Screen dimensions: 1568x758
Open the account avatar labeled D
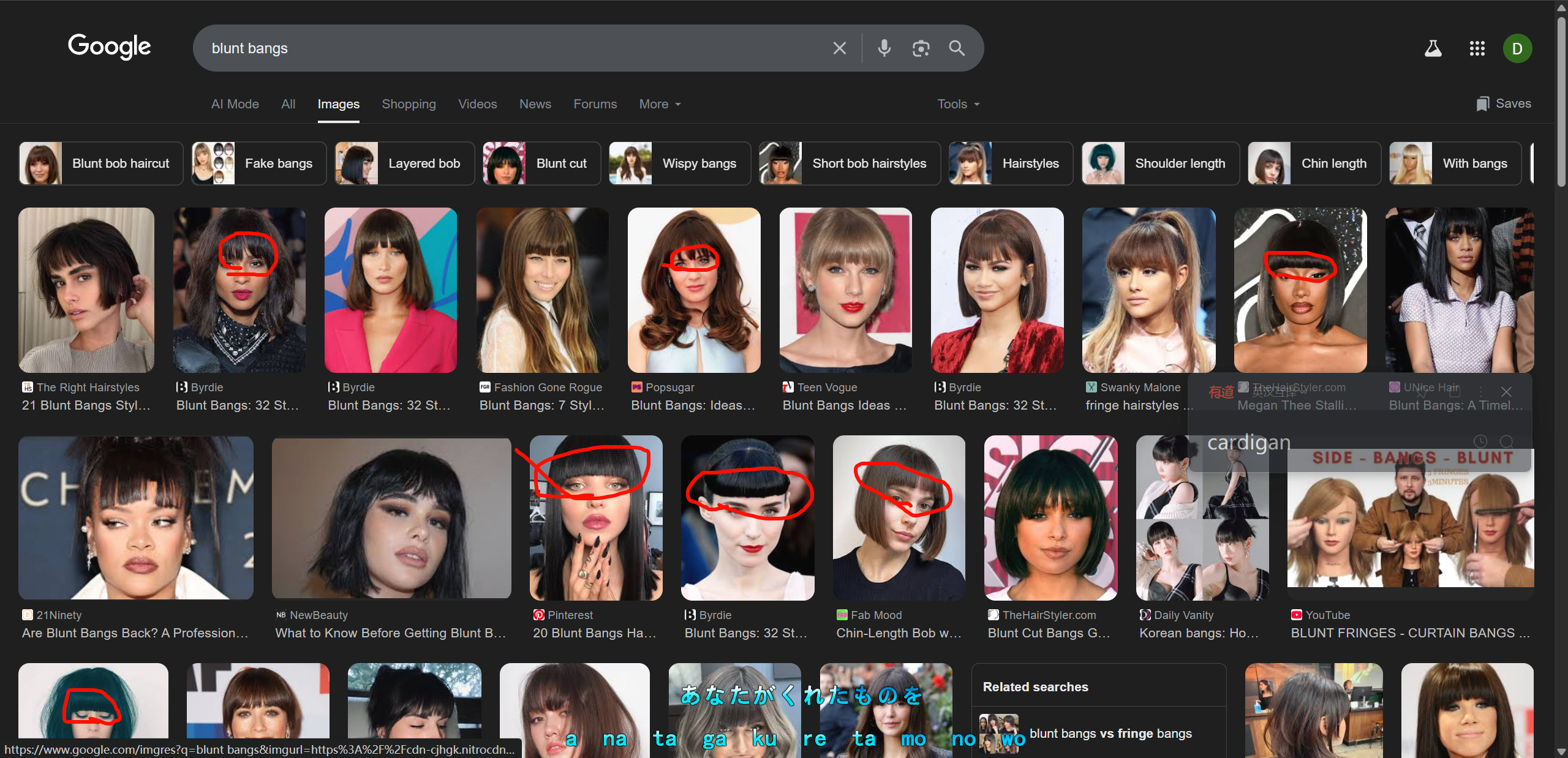click(1517, 48)
